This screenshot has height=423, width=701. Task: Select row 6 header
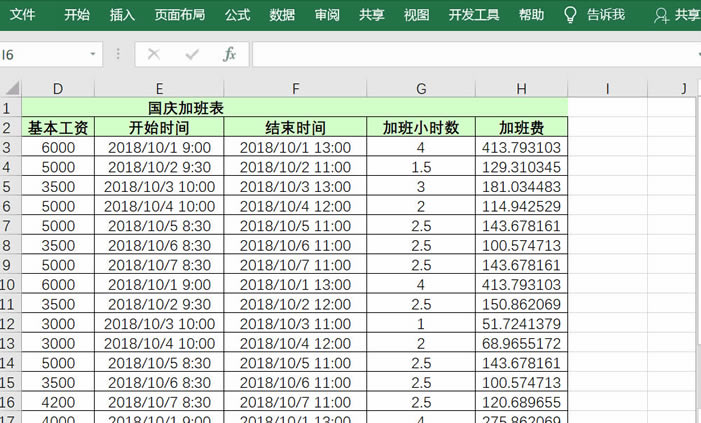coord(10,206)
